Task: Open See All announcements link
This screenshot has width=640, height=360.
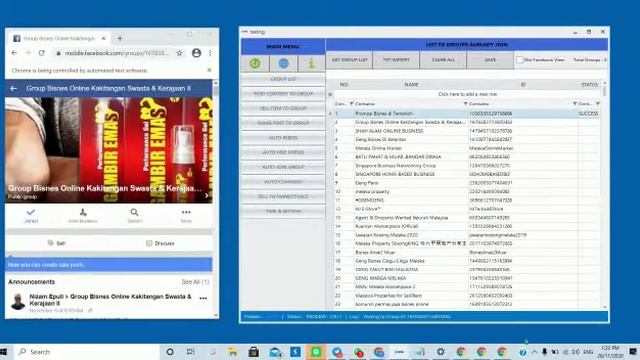Action: [x=195, y=282]
